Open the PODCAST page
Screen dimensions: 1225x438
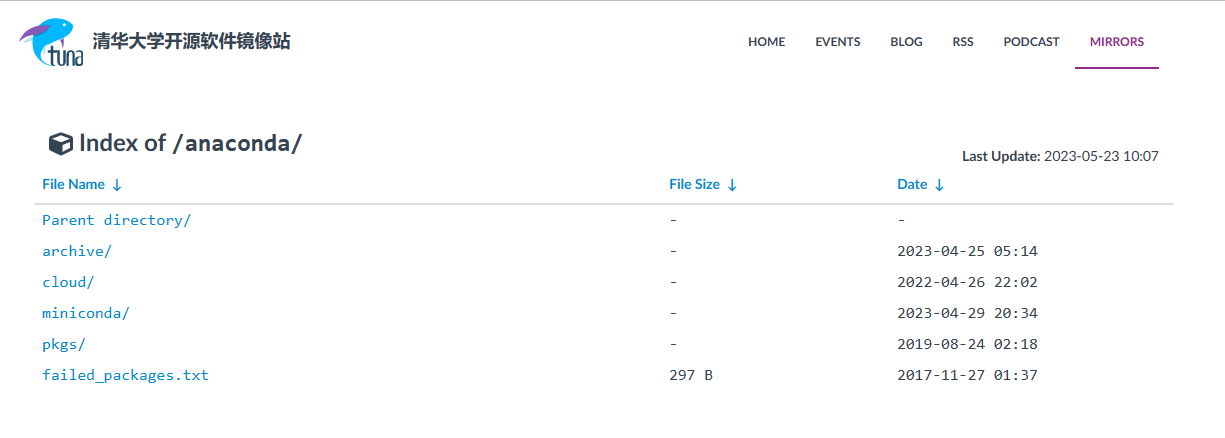pos(1032,42)
